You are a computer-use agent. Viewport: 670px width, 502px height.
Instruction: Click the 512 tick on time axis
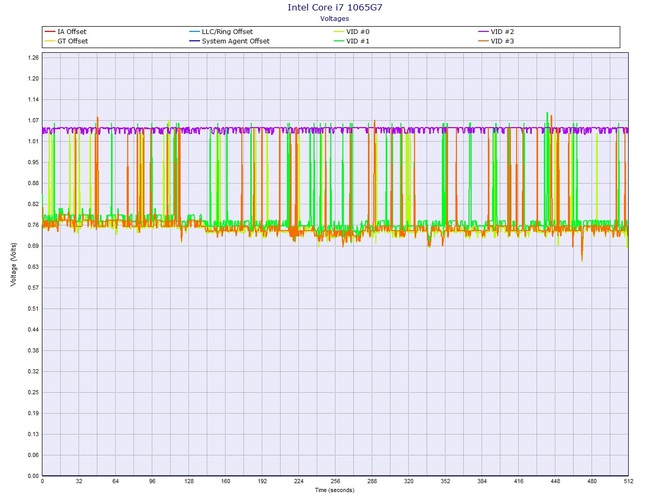point(629,481)
